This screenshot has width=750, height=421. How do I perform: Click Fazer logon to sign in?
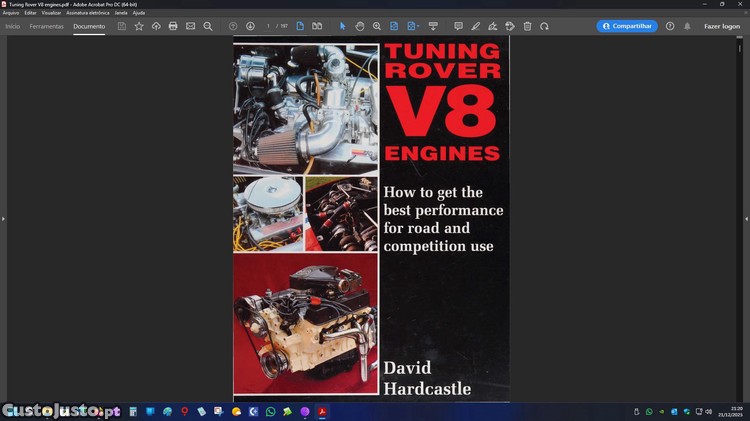(721, 26)
